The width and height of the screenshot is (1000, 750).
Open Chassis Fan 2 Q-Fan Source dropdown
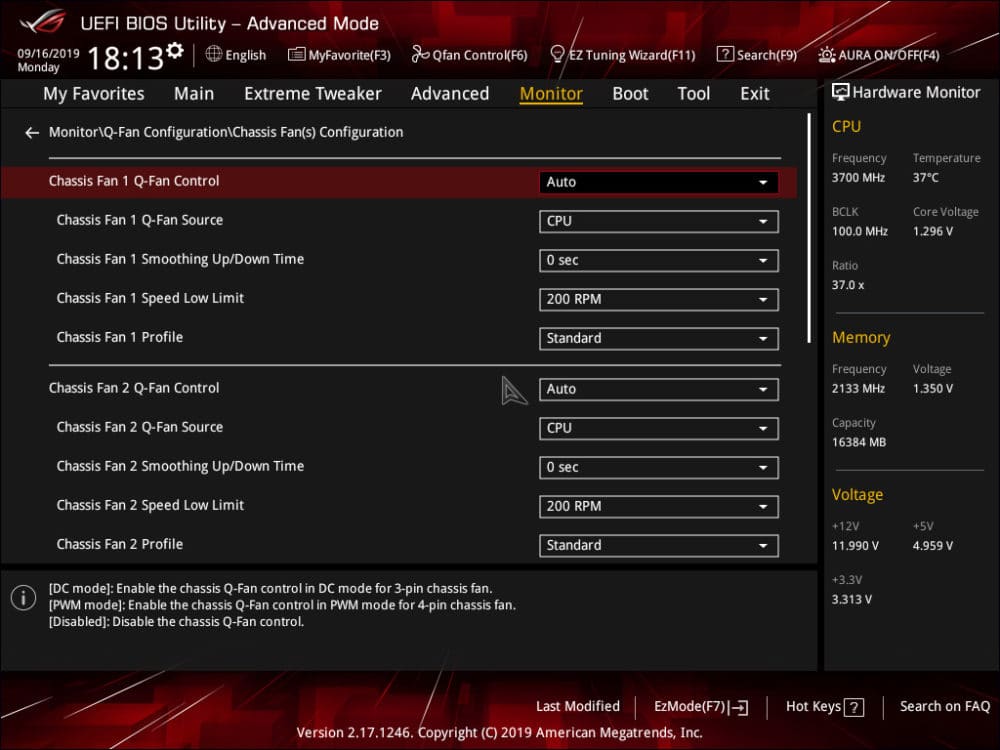pos(658,428)
